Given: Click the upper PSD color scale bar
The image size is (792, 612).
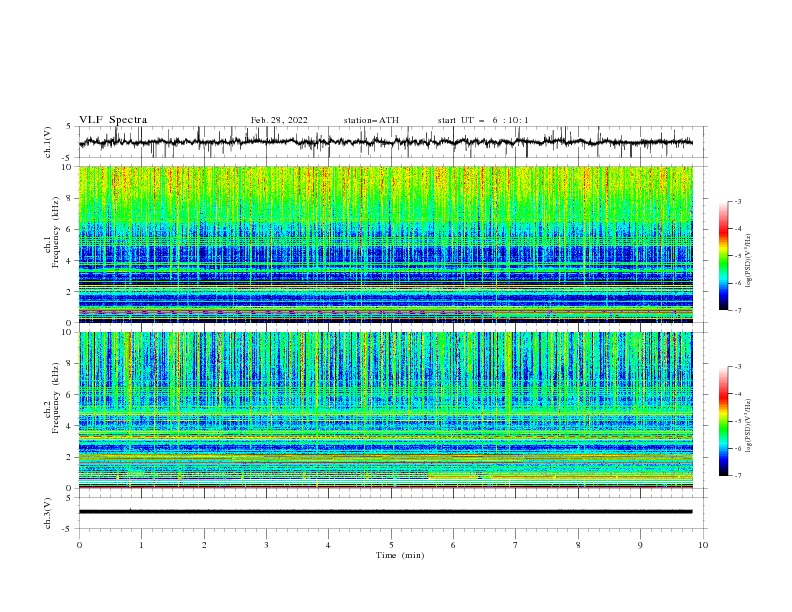Looking at the screenshot, I should [723, 256].
